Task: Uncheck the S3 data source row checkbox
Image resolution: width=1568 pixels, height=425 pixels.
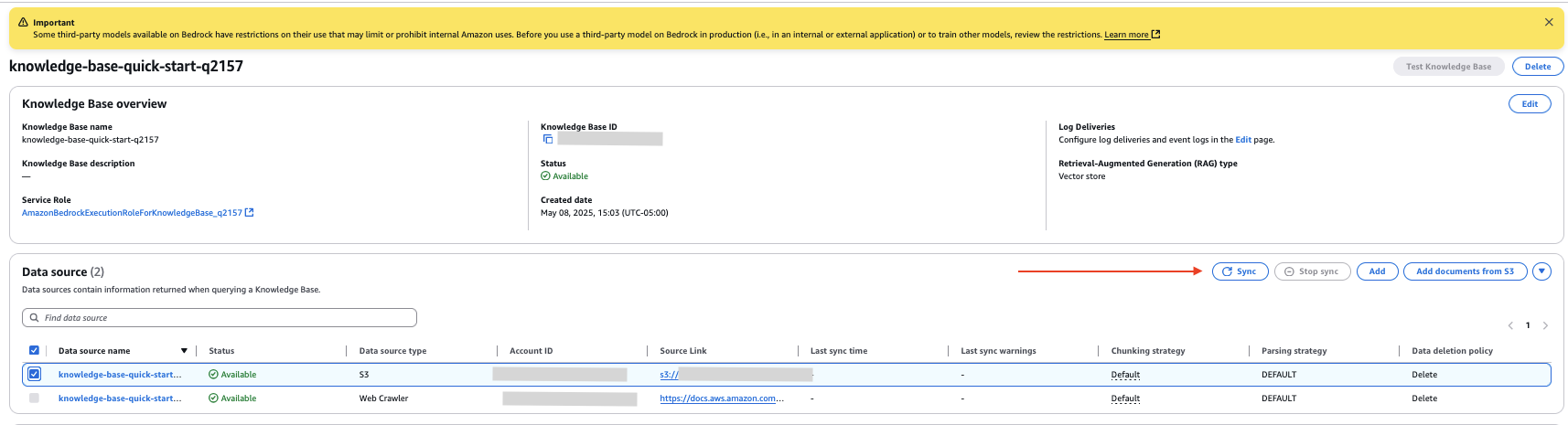Action: (x=34, y=374)
